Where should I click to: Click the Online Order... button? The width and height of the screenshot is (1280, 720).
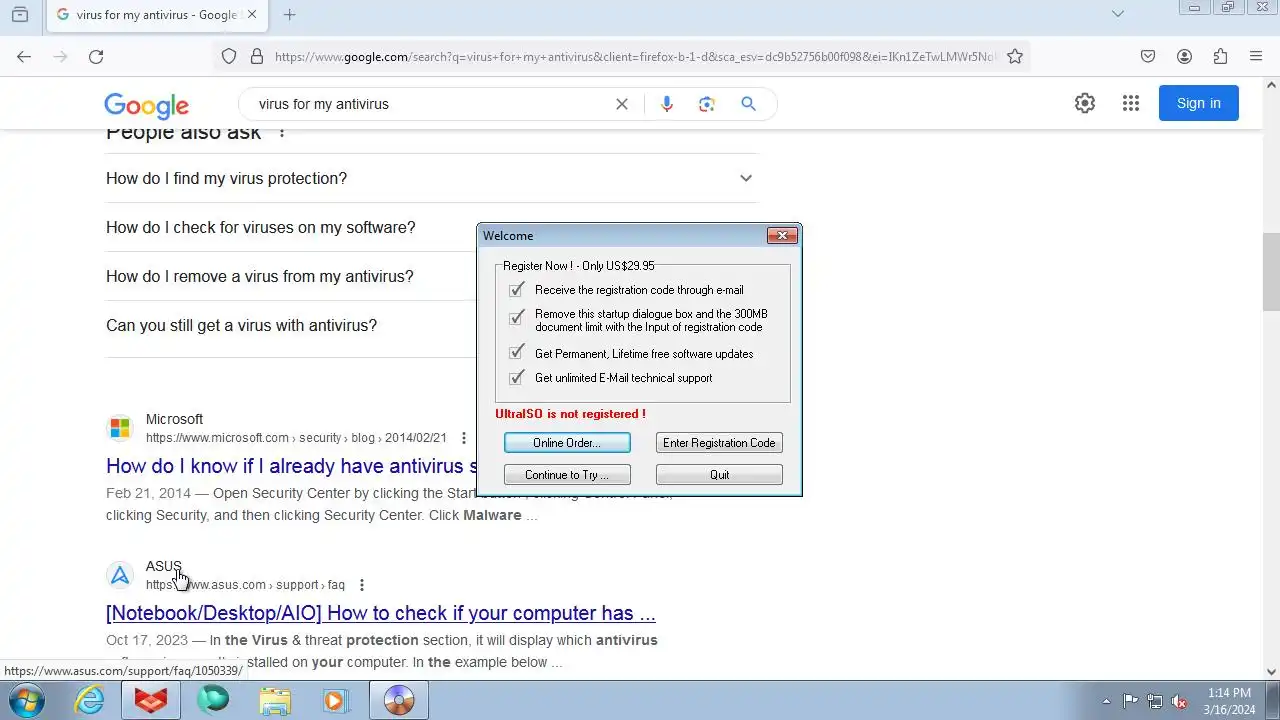tap(567, 443)
